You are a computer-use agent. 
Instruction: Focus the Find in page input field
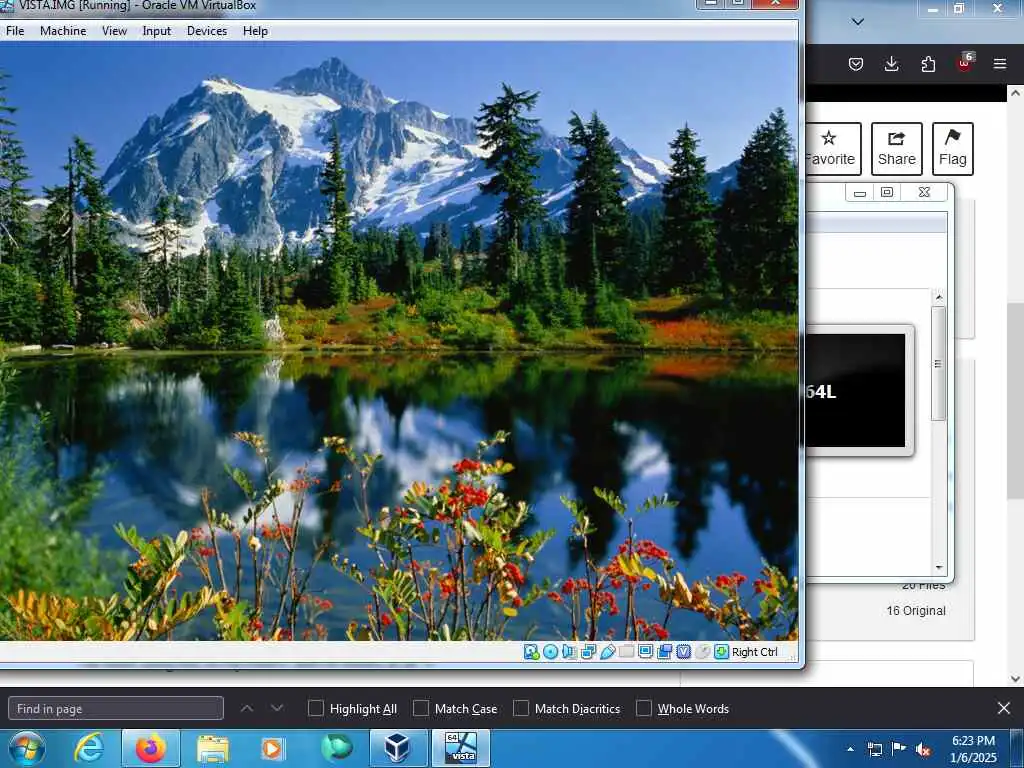click(x=116, y=708)
